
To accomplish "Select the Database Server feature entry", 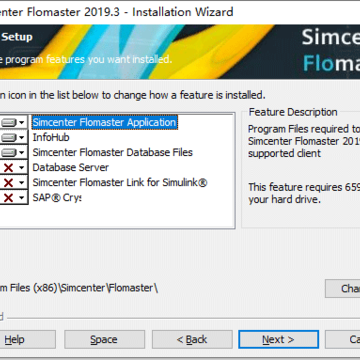I will 71,167.
